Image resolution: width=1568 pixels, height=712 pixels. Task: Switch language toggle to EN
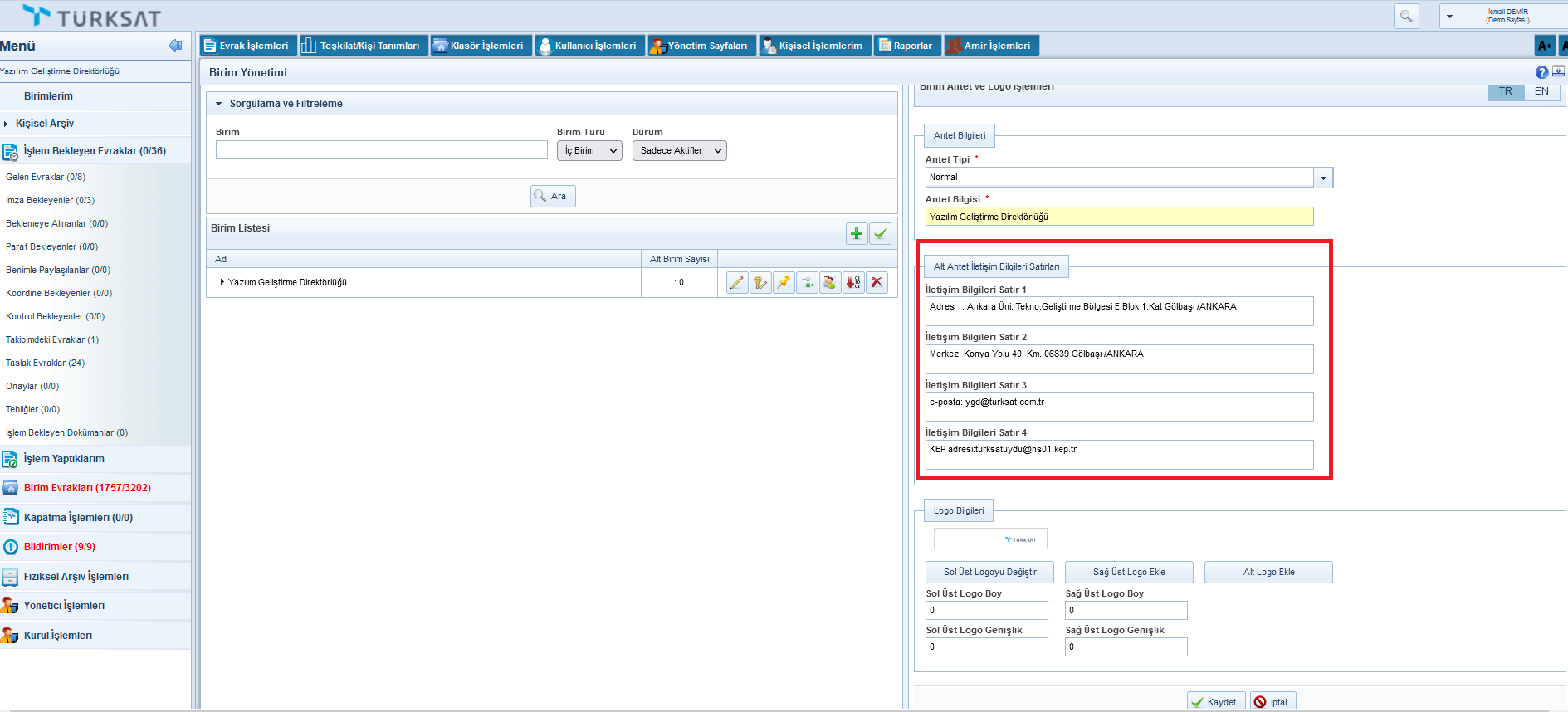pyautogui.click(x=1541, y=91)
